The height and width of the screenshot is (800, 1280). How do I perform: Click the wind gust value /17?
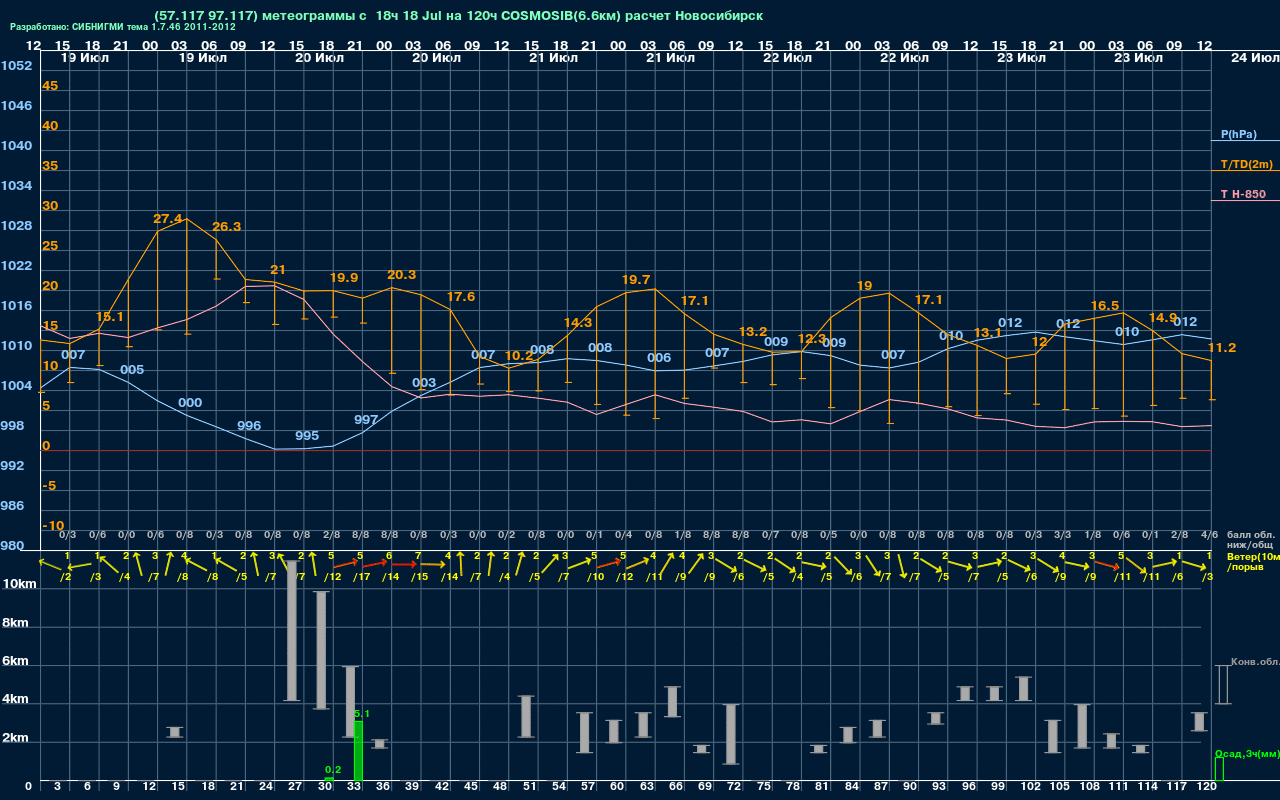(361, 577)
